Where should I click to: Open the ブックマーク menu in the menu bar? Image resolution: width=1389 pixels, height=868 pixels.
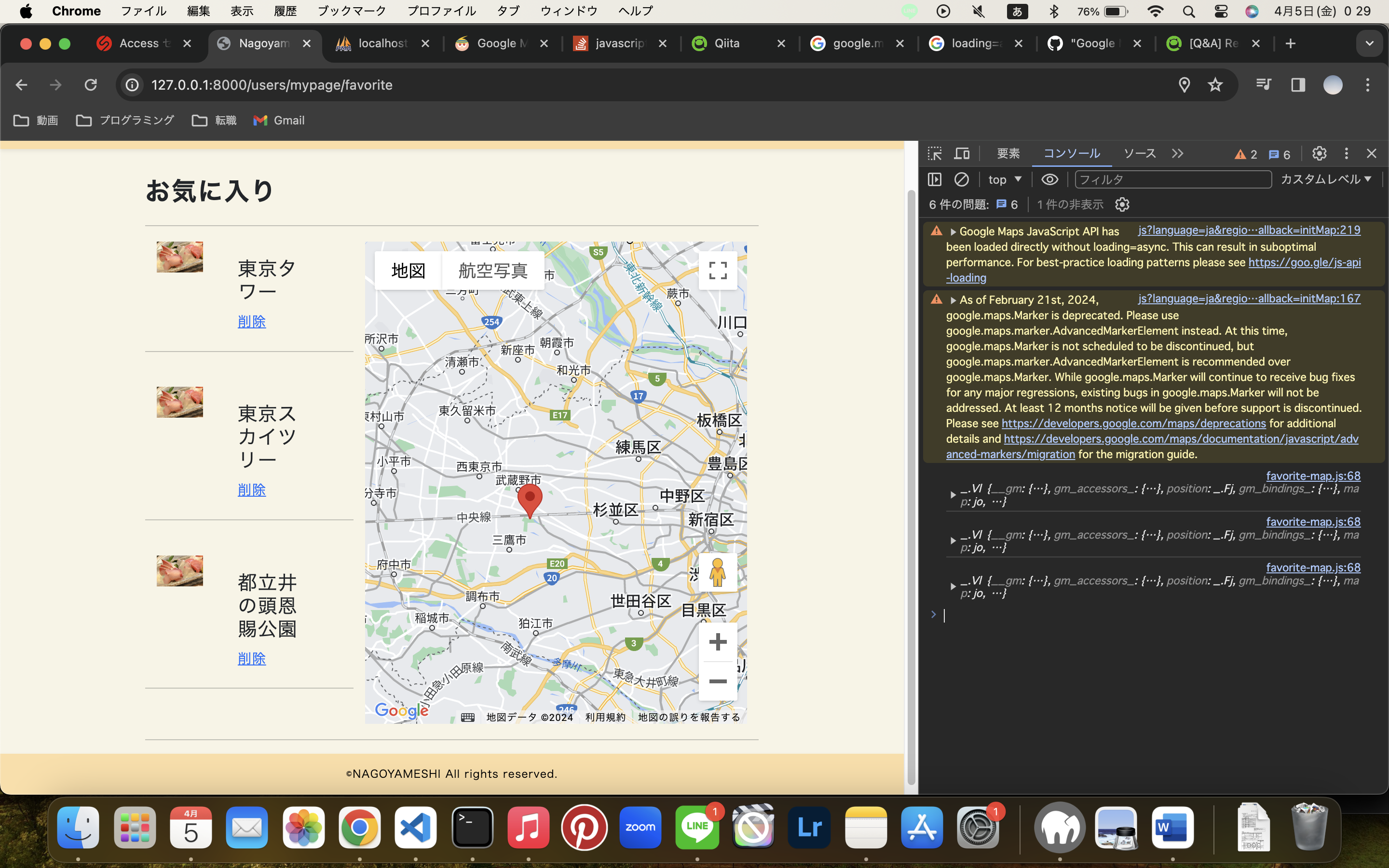pyautogui.click(x=351, y=11)
